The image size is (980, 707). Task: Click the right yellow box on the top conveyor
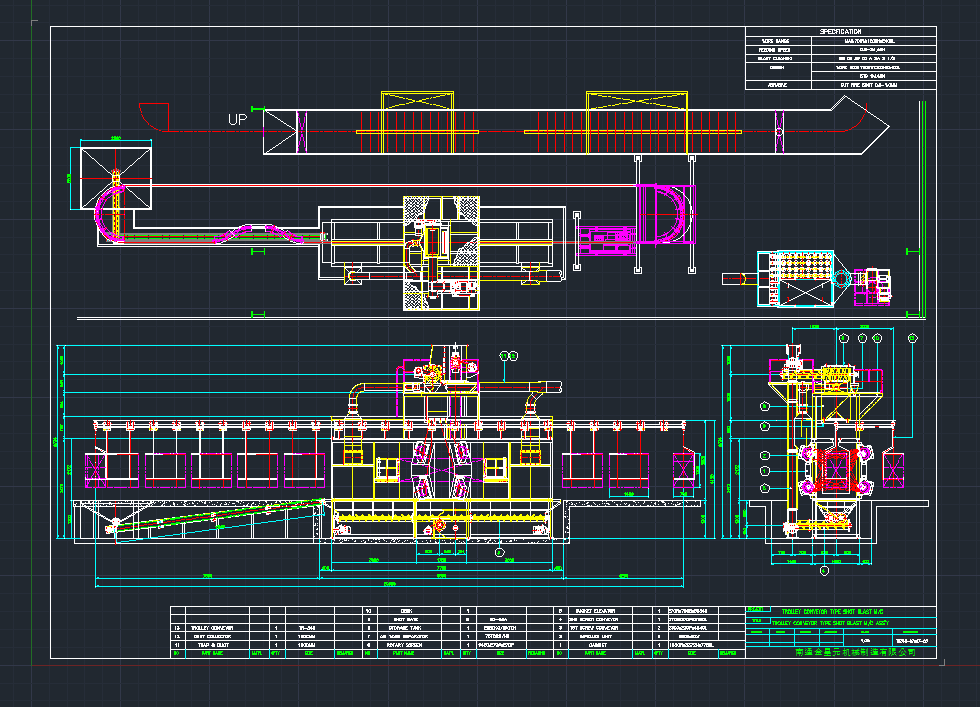point(637,123)
